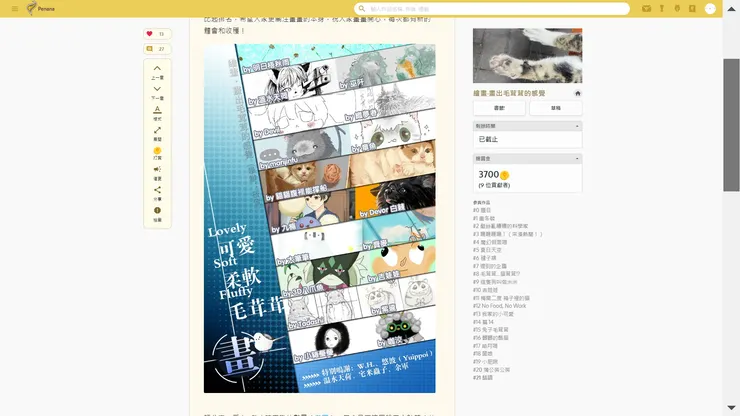Screen dimensions: 740x416
Task: Open text style settings A icon
Action: point(157,113)
